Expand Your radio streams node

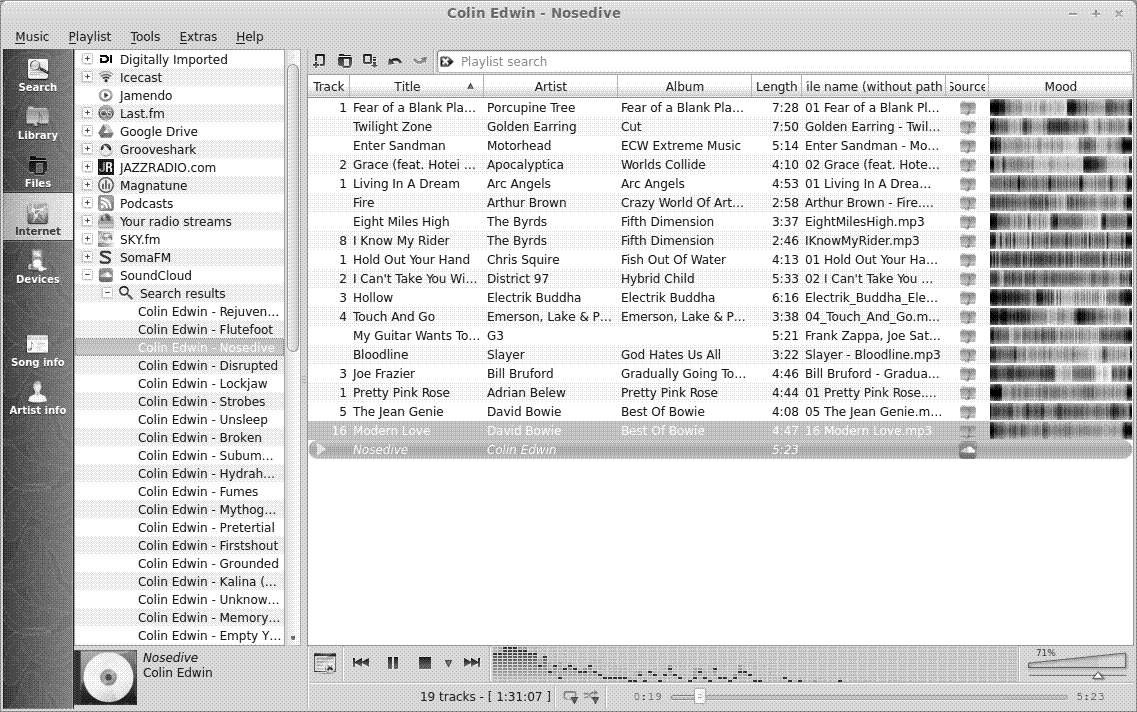87,221
